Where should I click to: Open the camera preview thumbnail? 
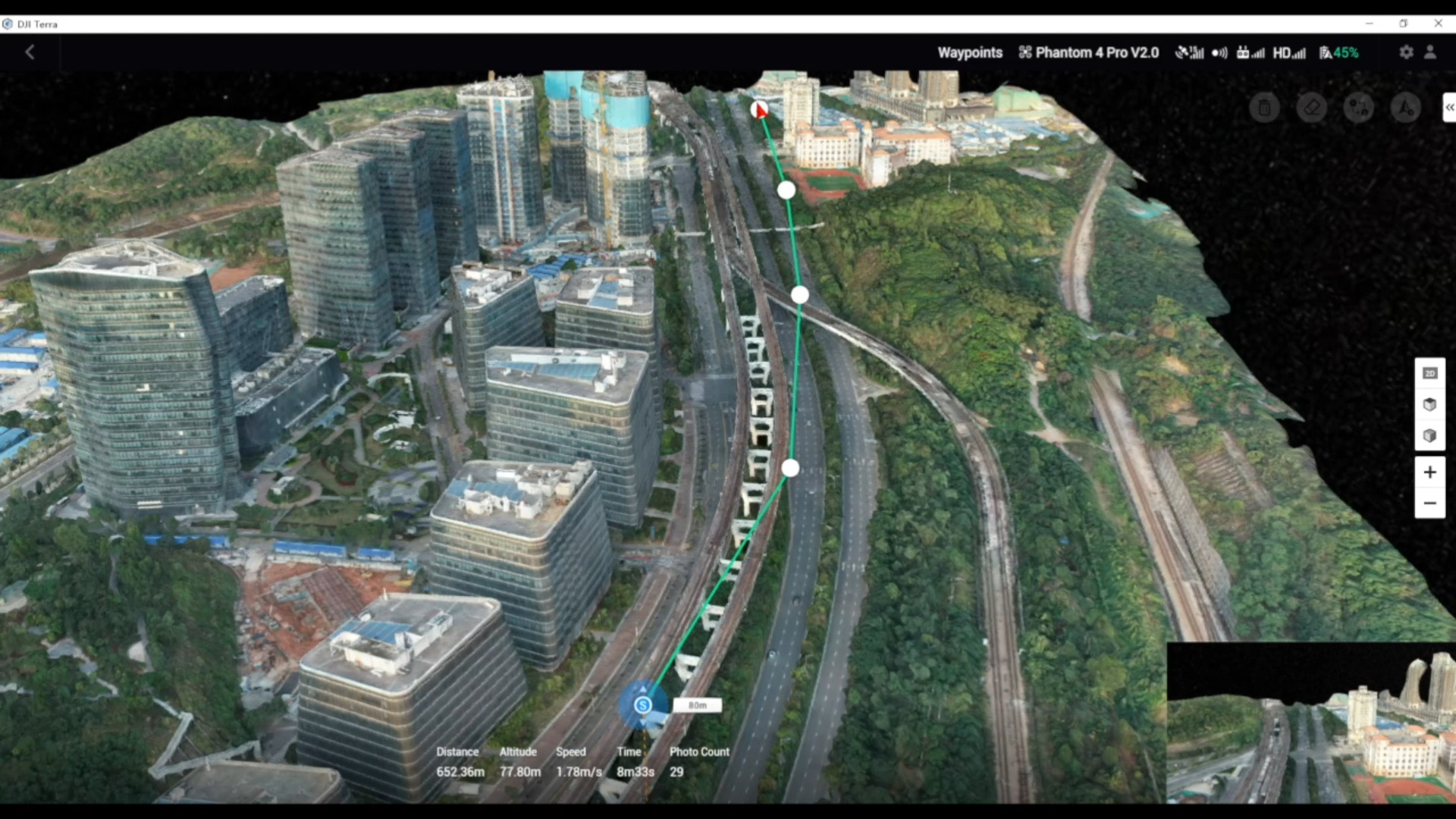(1310, 723)
